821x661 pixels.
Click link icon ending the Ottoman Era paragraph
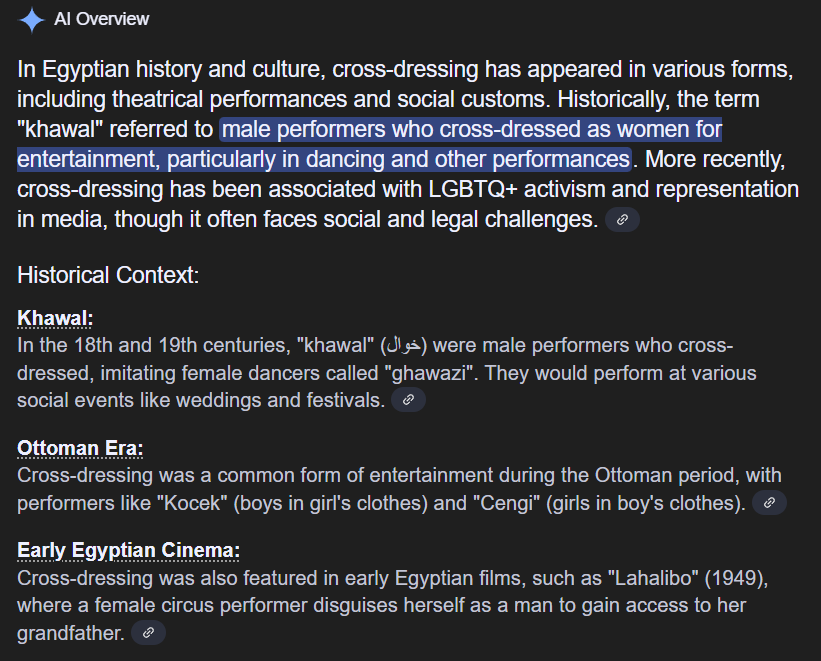pos(769,503)
